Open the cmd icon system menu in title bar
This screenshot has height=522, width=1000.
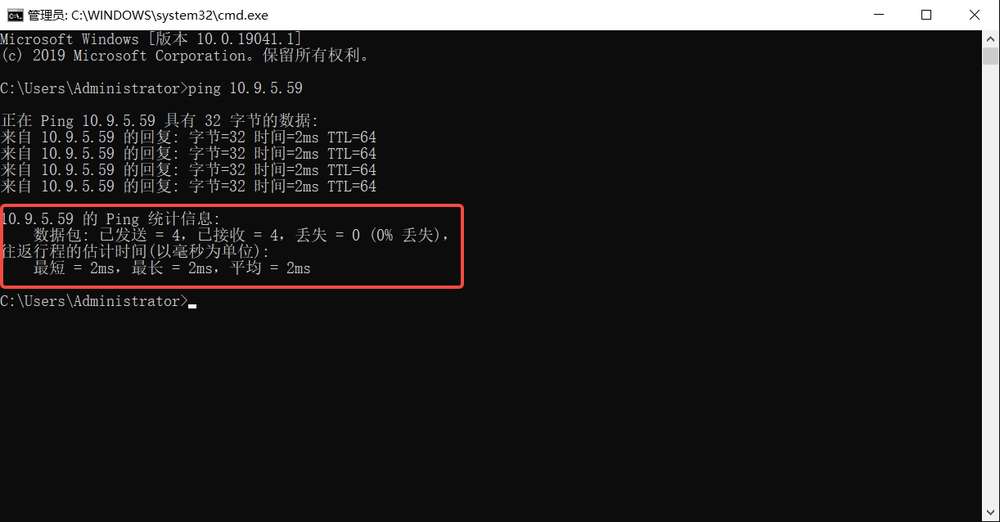15,15
